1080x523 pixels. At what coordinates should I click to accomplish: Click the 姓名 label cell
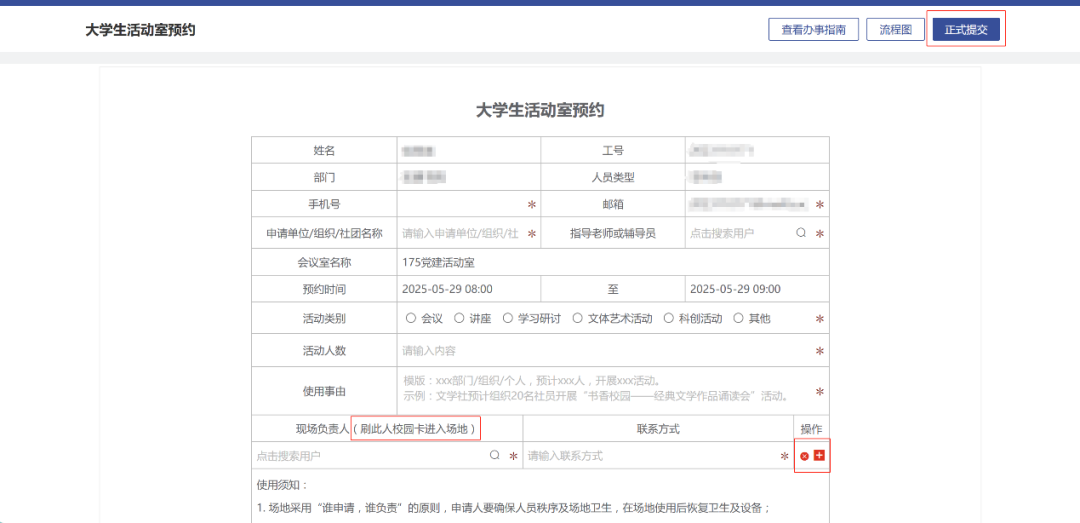(x=324, y=150)
